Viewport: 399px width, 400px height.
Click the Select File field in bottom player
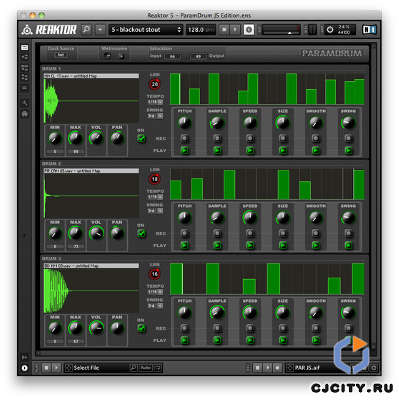tap(97, 368)
